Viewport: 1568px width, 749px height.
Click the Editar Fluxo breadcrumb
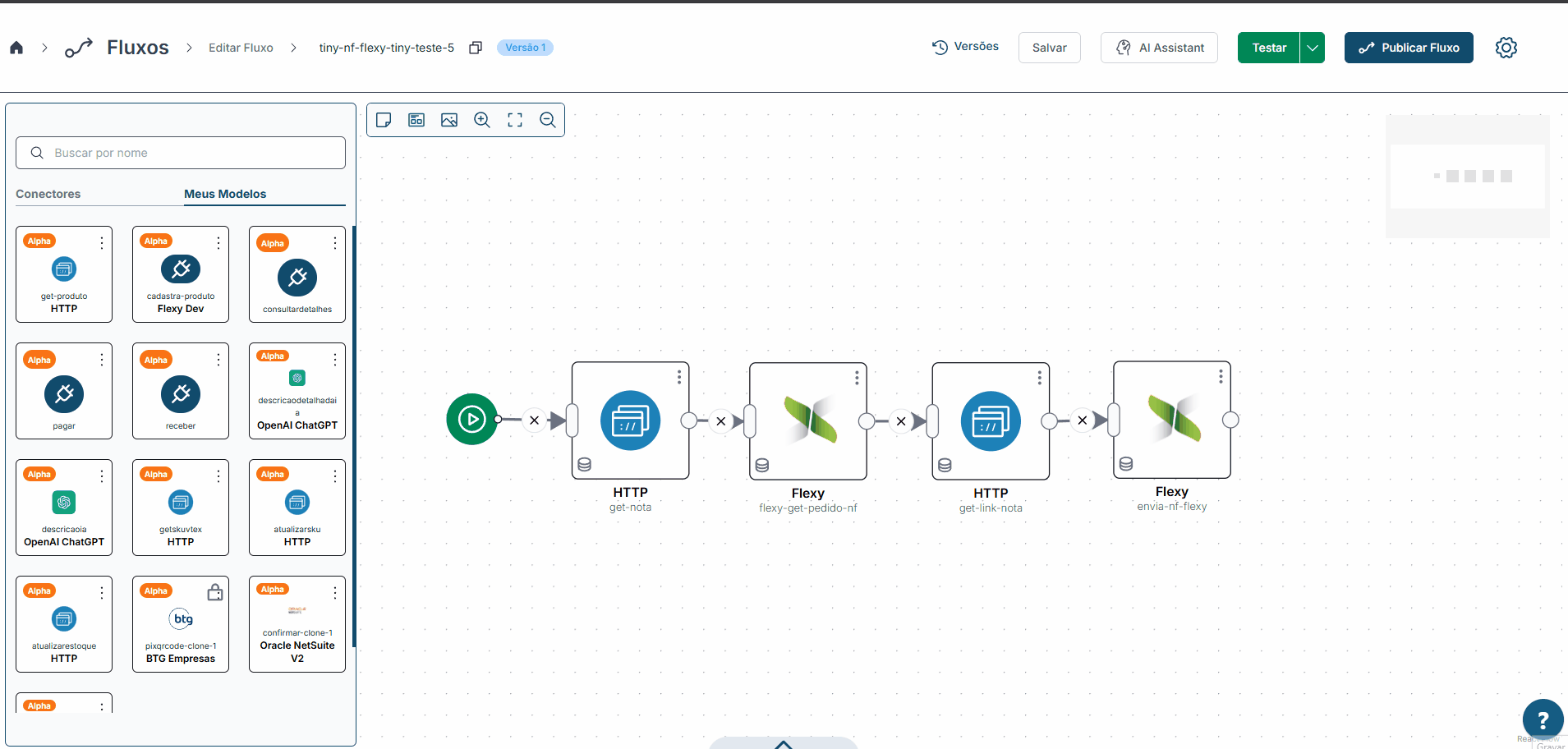tap(241, 48)
